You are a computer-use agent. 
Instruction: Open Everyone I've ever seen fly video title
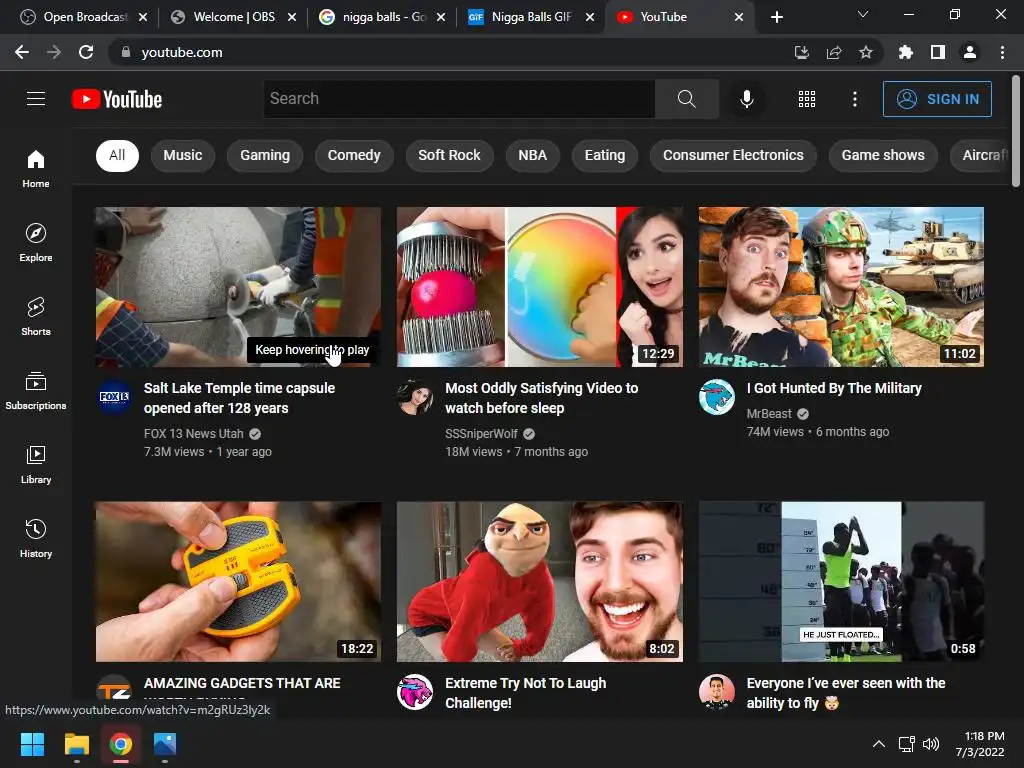846,693
